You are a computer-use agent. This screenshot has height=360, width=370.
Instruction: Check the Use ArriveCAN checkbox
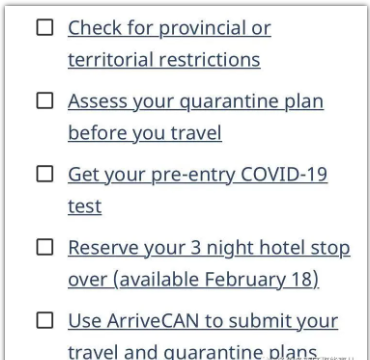tap(45, 321)
